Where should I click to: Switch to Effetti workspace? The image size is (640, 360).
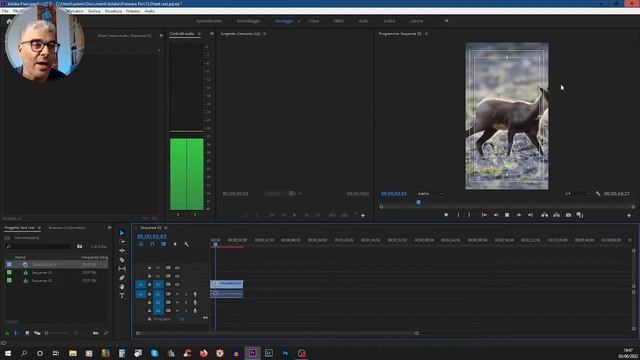[x=338, y=21]
